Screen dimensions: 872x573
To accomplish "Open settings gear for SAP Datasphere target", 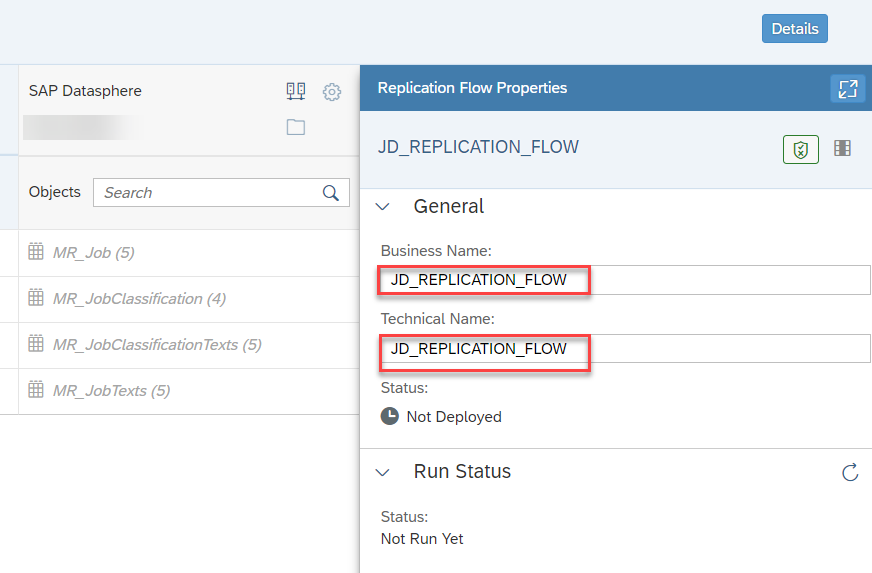I will (332, 92).
